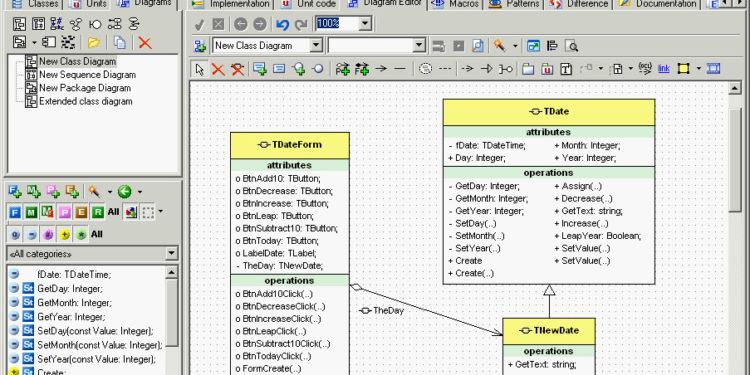Select Extended class diagram in the tree
This screenshot has width=750, height=375.
(x=86, y=101)
